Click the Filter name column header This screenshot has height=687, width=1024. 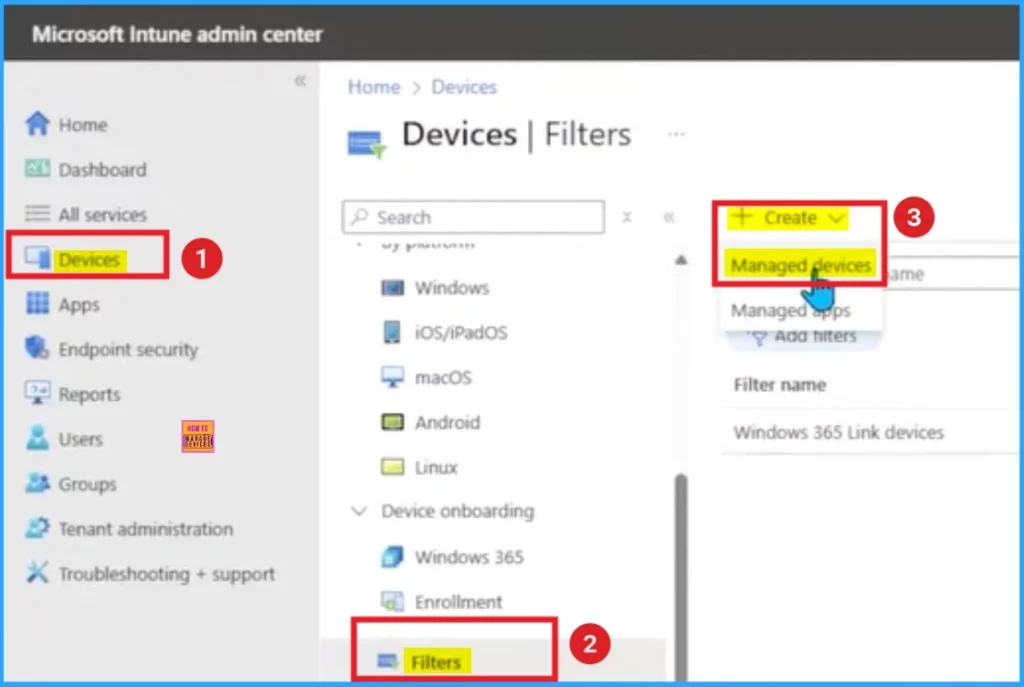tap(780, 385)
